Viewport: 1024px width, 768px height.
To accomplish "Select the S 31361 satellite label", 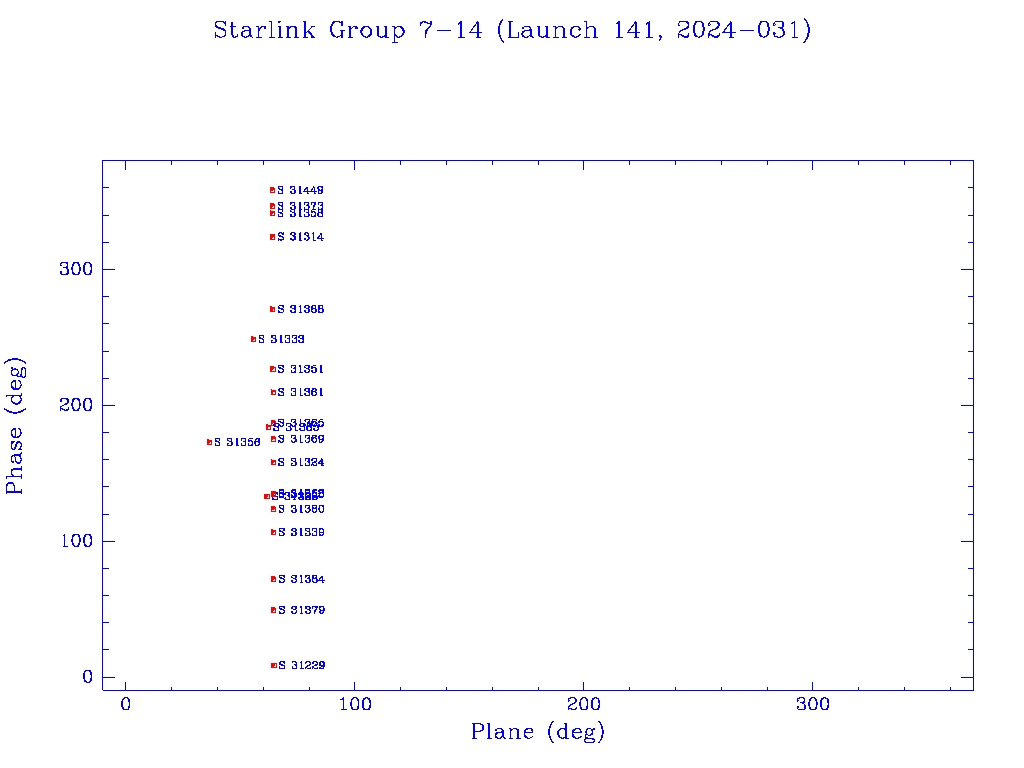I will [x=300, y=392].
